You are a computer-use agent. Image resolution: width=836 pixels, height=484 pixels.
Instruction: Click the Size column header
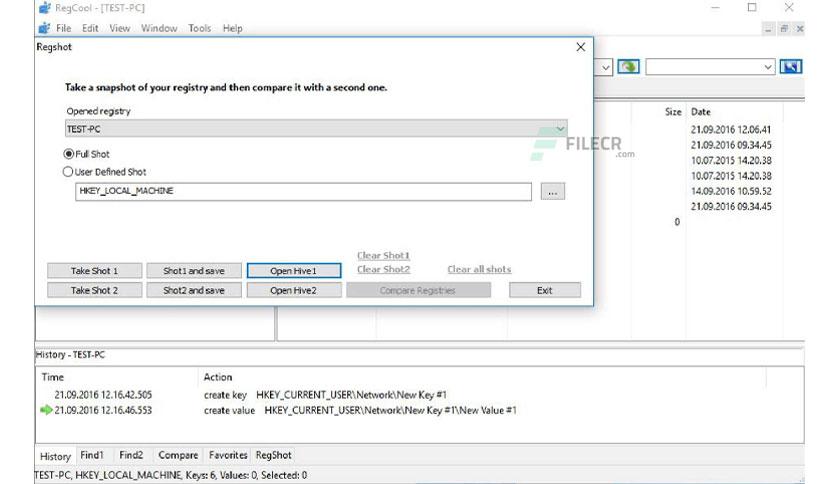tap(673, 112)
